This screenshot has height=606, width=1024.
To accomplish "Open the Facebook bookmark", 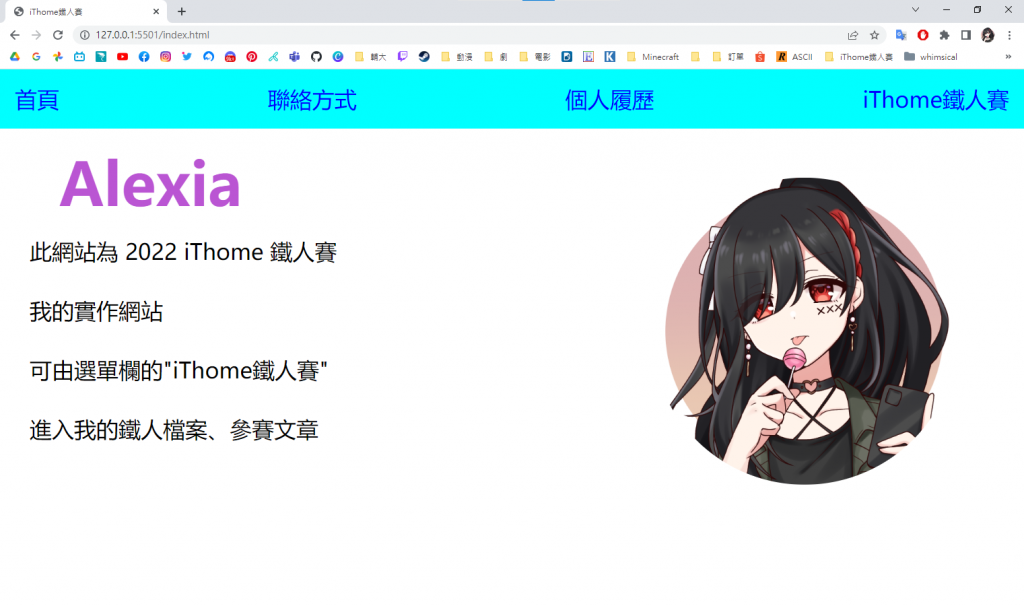I will pyautogui.click(x=144, y=57).
